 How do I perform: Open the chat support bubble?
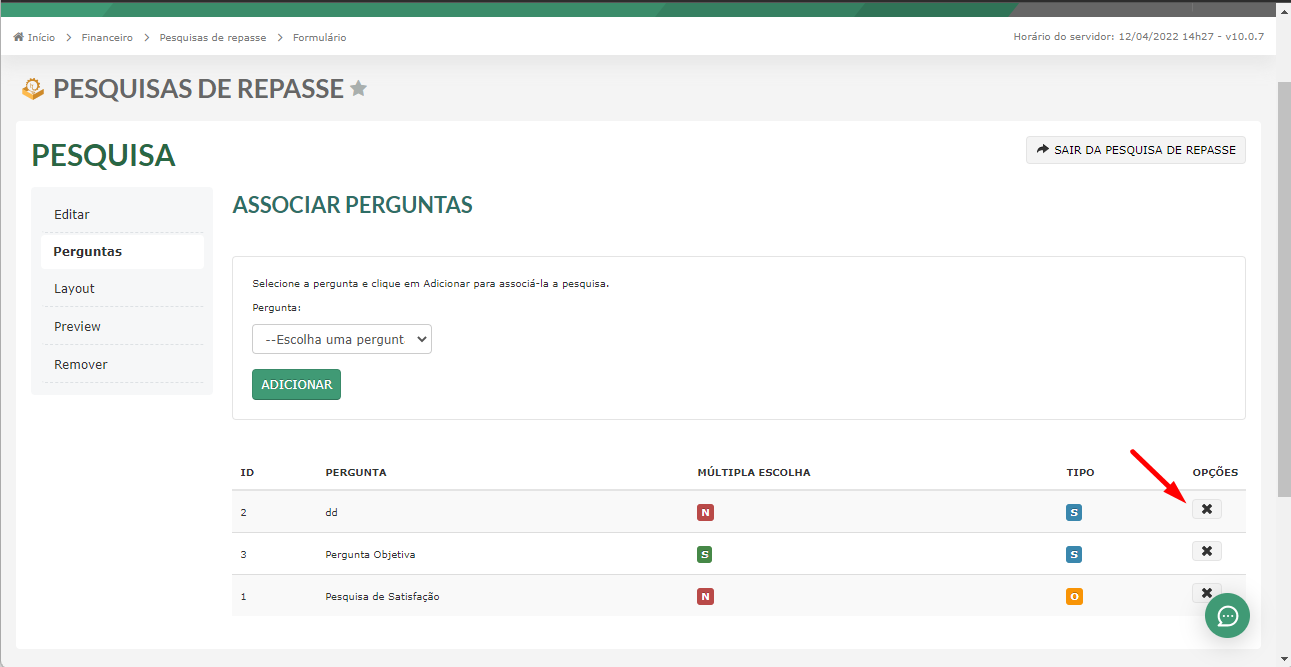click(x=1227, y=615)
